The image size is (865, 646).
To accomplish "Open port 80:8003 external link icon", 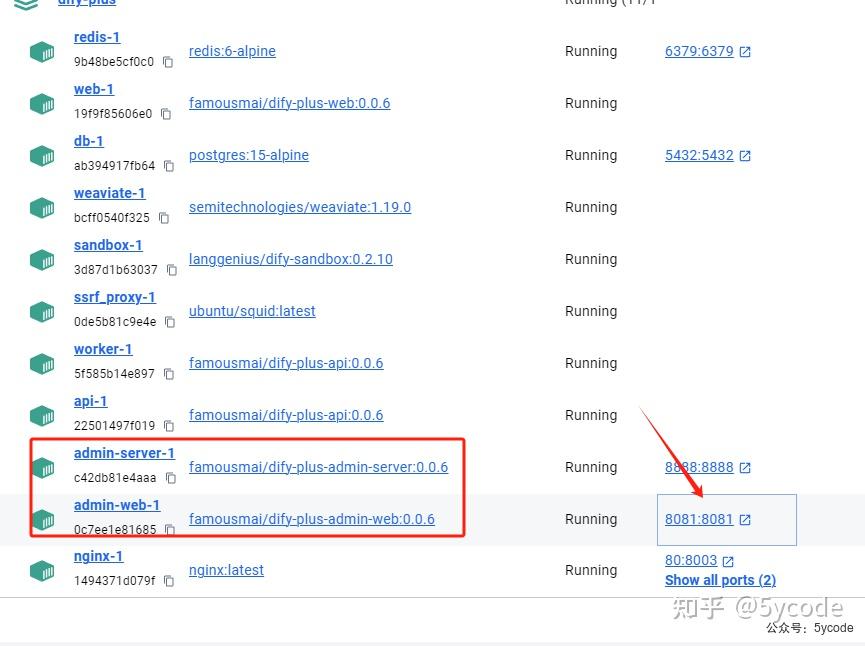I will click(x=728, y=561).
